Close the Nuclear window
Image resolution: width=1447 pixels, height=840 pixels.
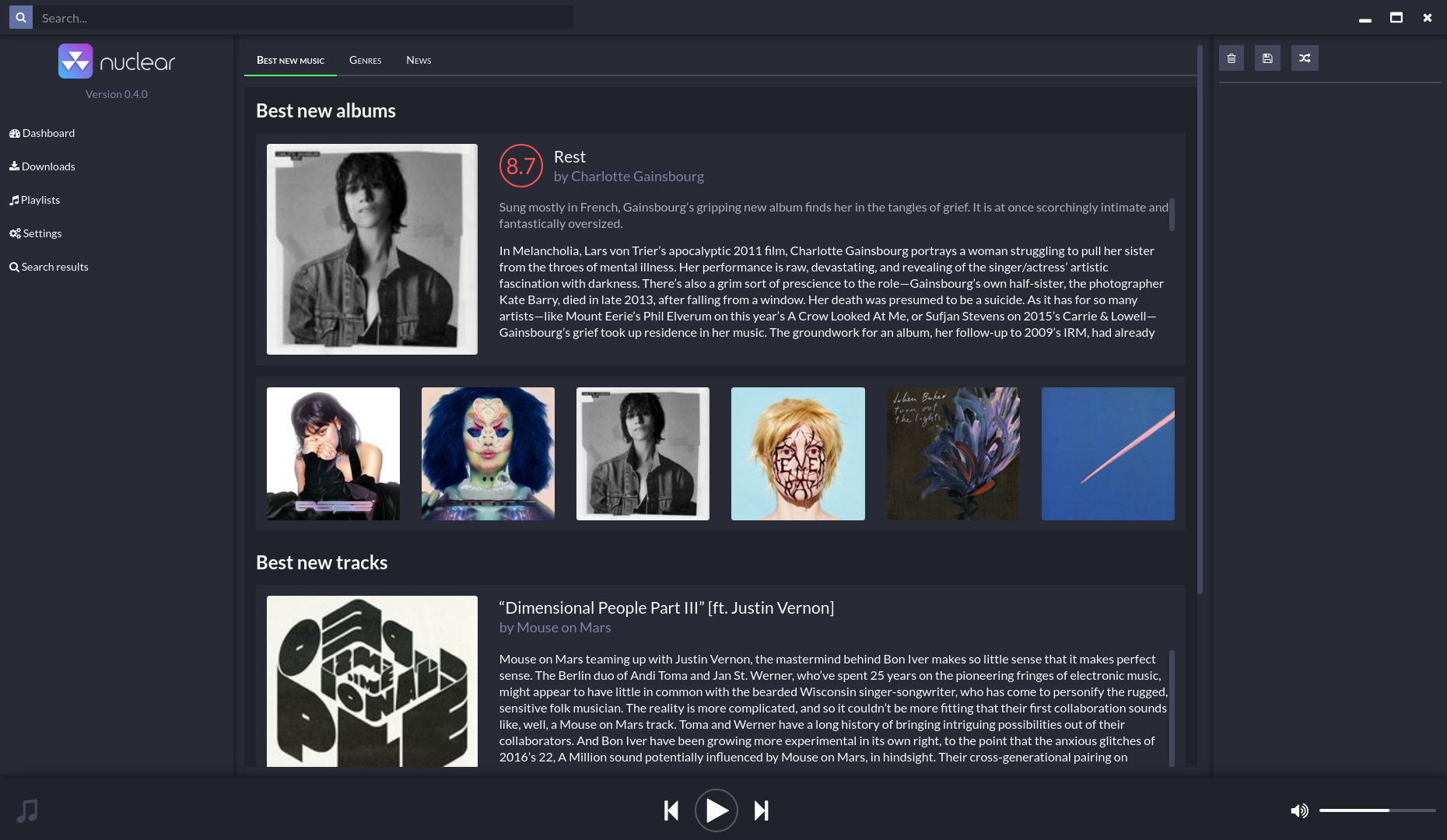tap(1428, 17)
